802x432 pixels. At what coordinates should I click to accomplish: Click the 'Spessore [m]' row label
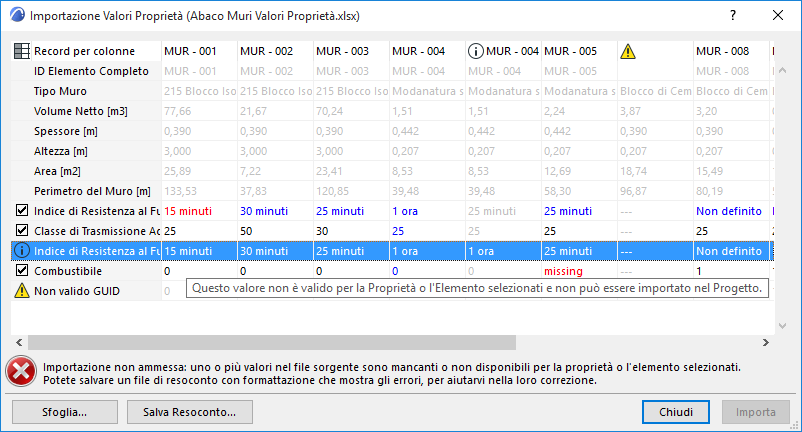(x=65, y=131)
